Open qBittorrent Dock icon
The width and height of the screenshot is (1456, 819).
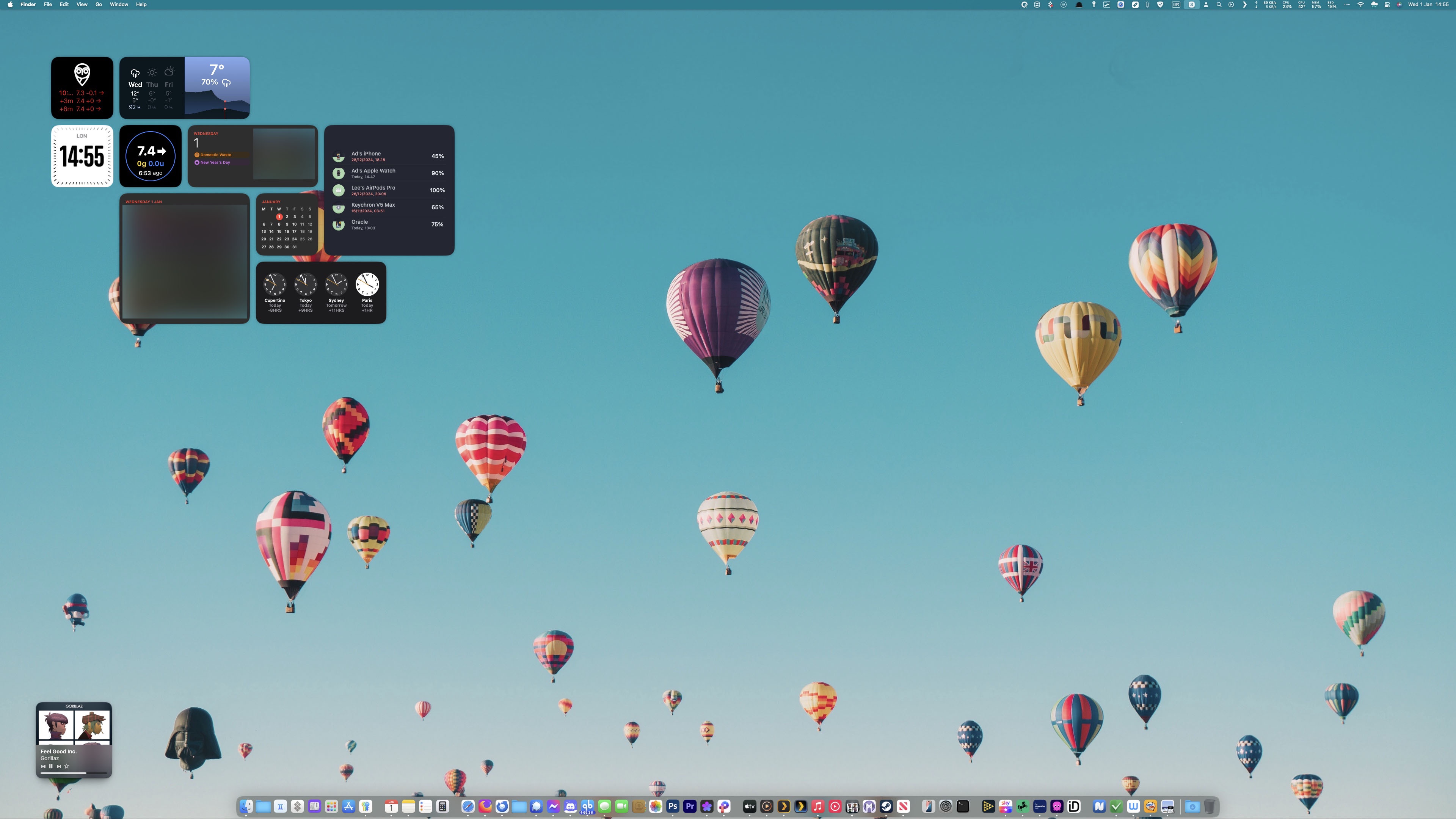point(587,806)
